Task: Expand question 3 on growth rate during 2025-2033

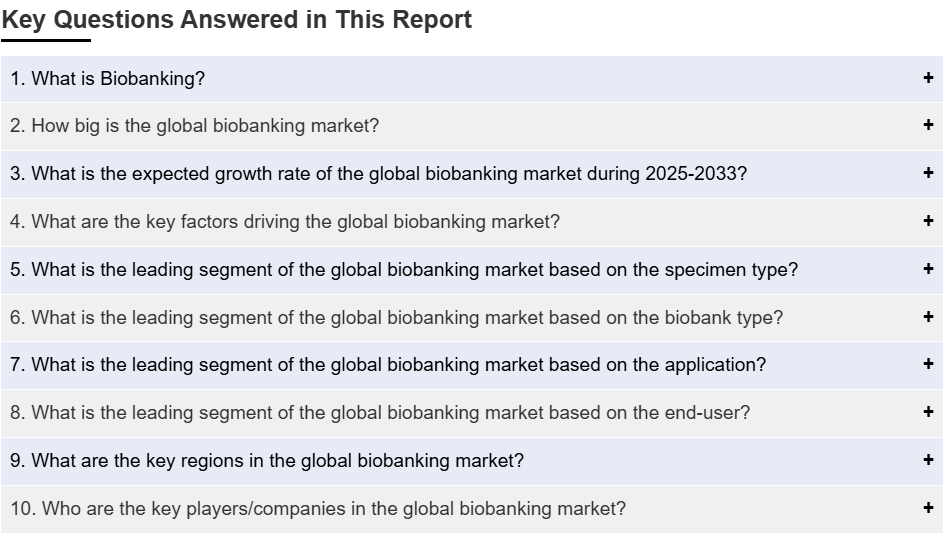Action: click(x=472, y=174)
